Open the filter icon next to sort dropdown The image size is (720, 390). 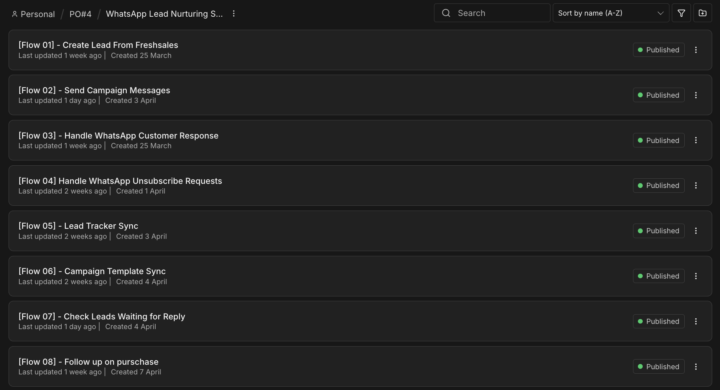681,13
